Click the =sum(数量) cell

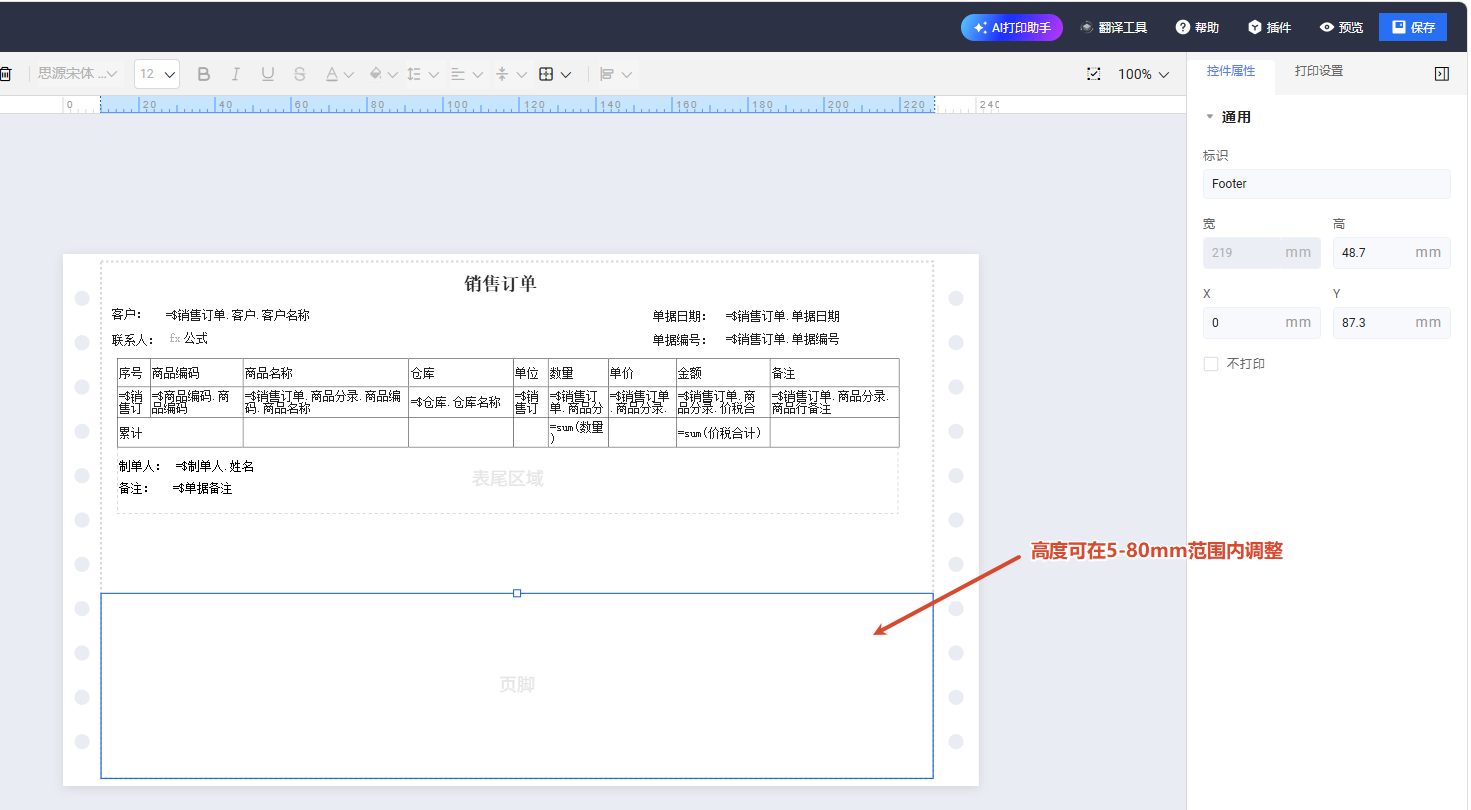click(x=578, y=433)
